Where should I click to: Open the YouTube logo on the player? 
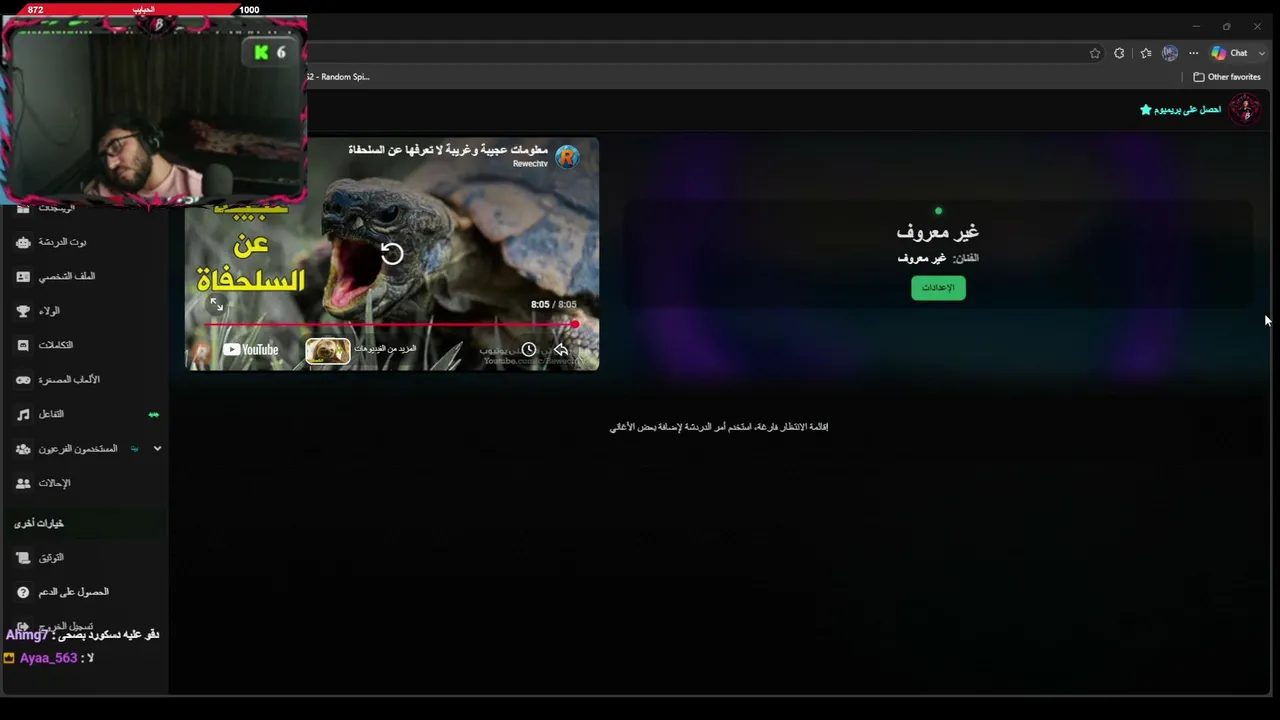coord(251,349)
